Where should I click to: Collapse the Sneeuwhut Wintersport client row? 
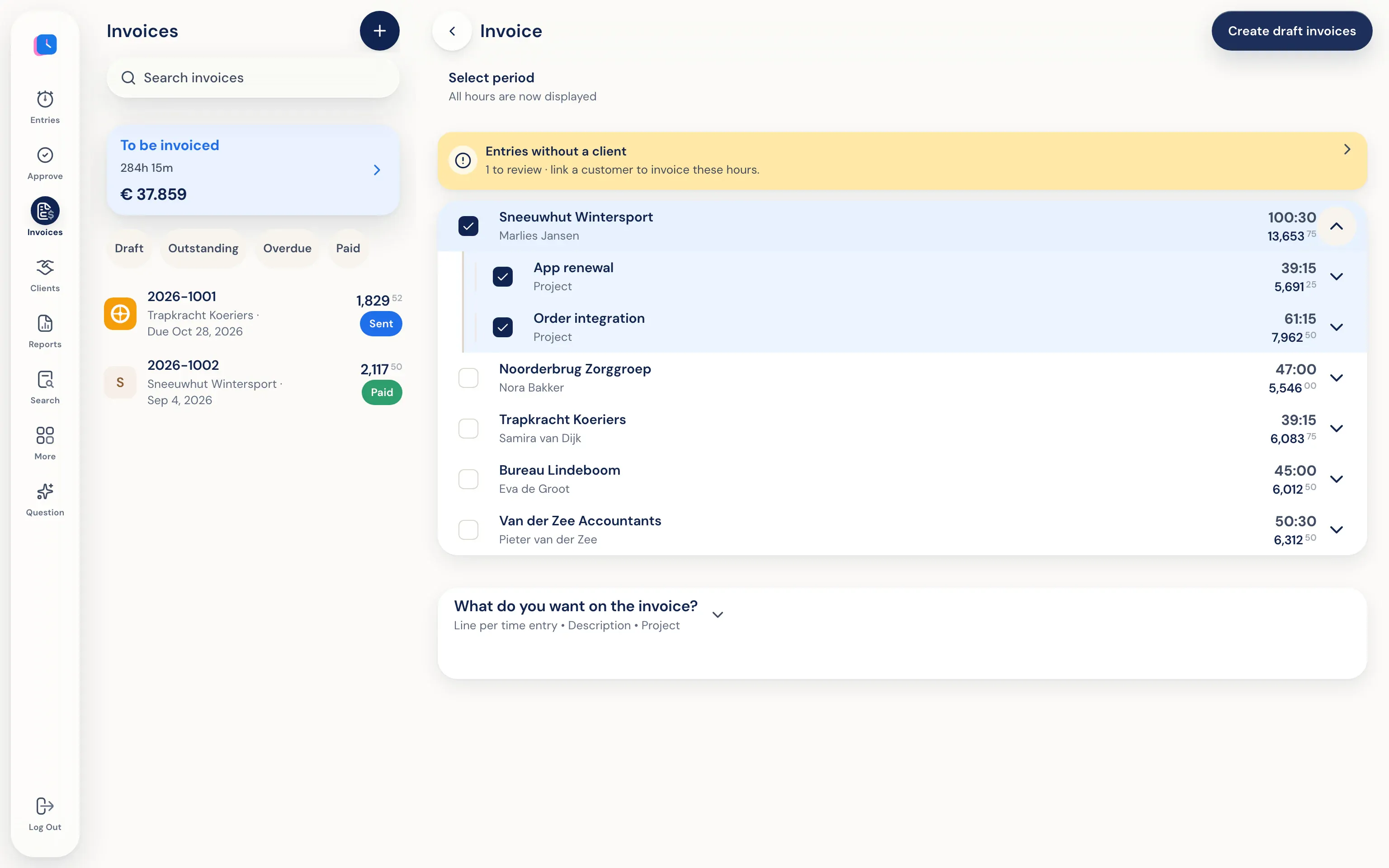[1336, 226]
